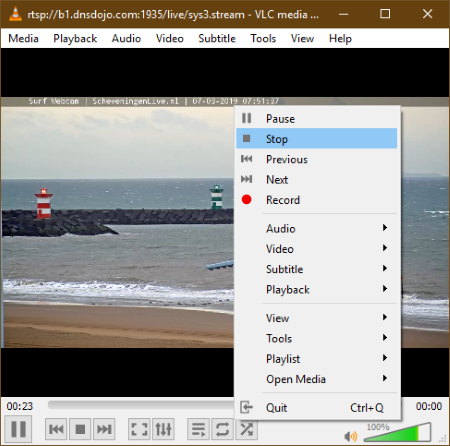Click the elapsed time 00:23 label
This screenshot has width=450, height=446.
click(x=20, y=406)
